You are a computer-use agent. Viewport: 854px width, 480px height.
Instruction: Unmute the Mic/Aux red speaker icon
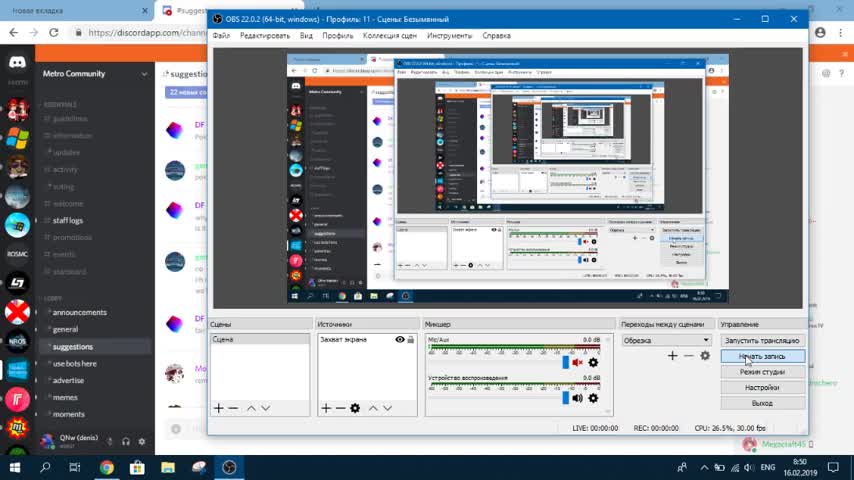tap(578, 362)
